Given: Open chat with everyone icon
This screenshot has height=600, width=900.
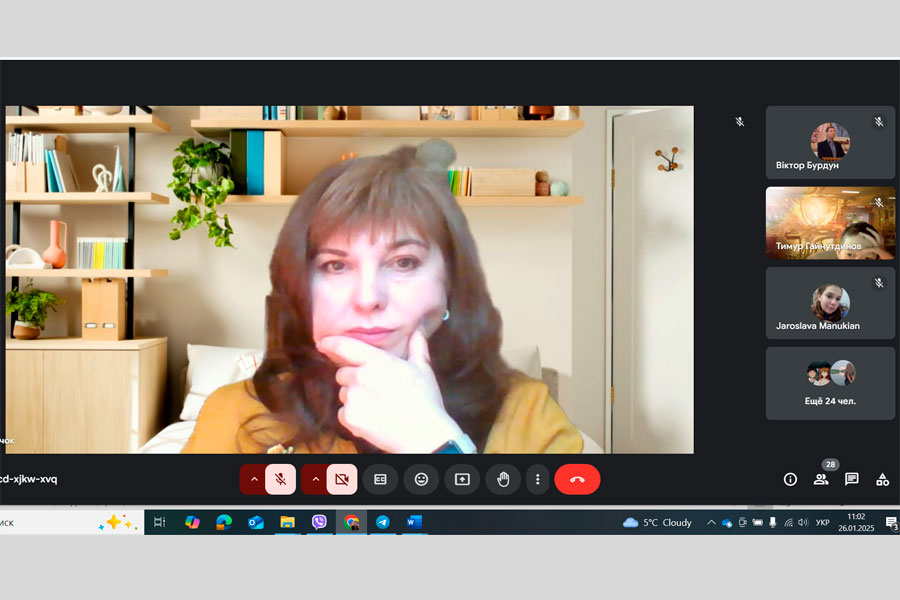Looking at the screenshot, I should pyautogui.click(x=852, y=479).
